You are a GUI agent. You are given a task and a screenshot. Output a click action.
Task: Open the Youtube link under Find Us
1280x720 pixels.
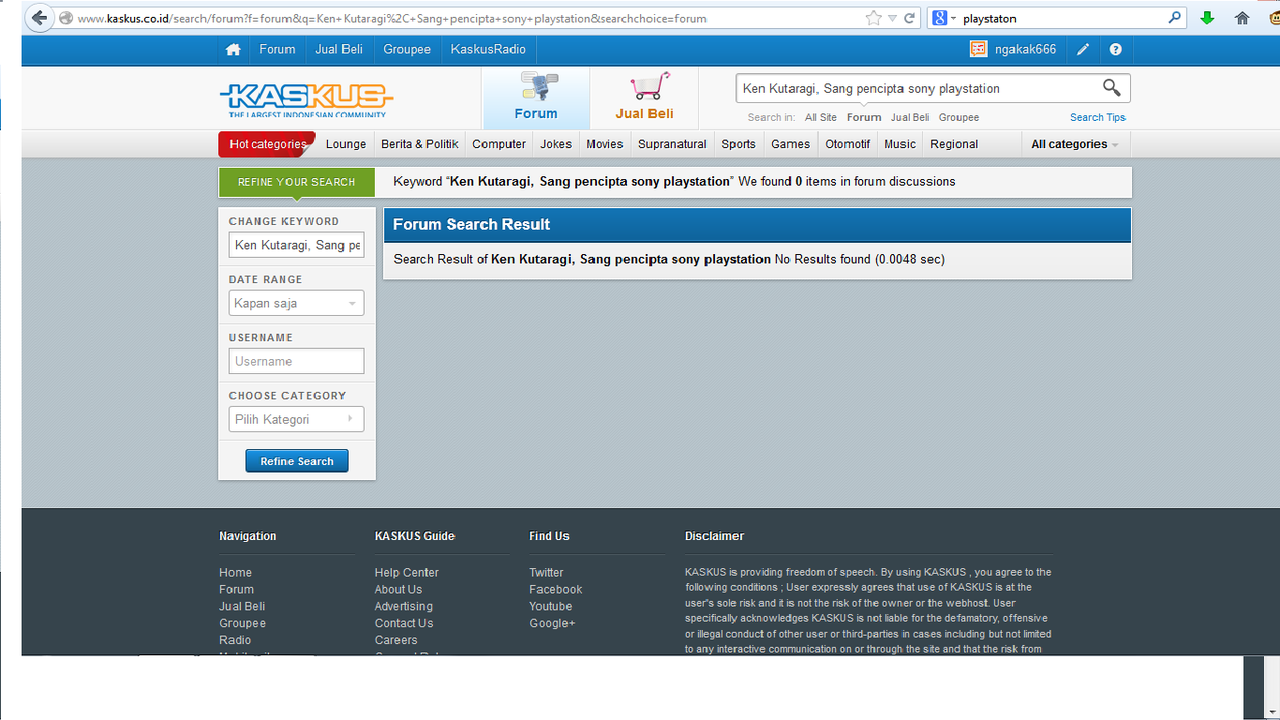(551, 607)
